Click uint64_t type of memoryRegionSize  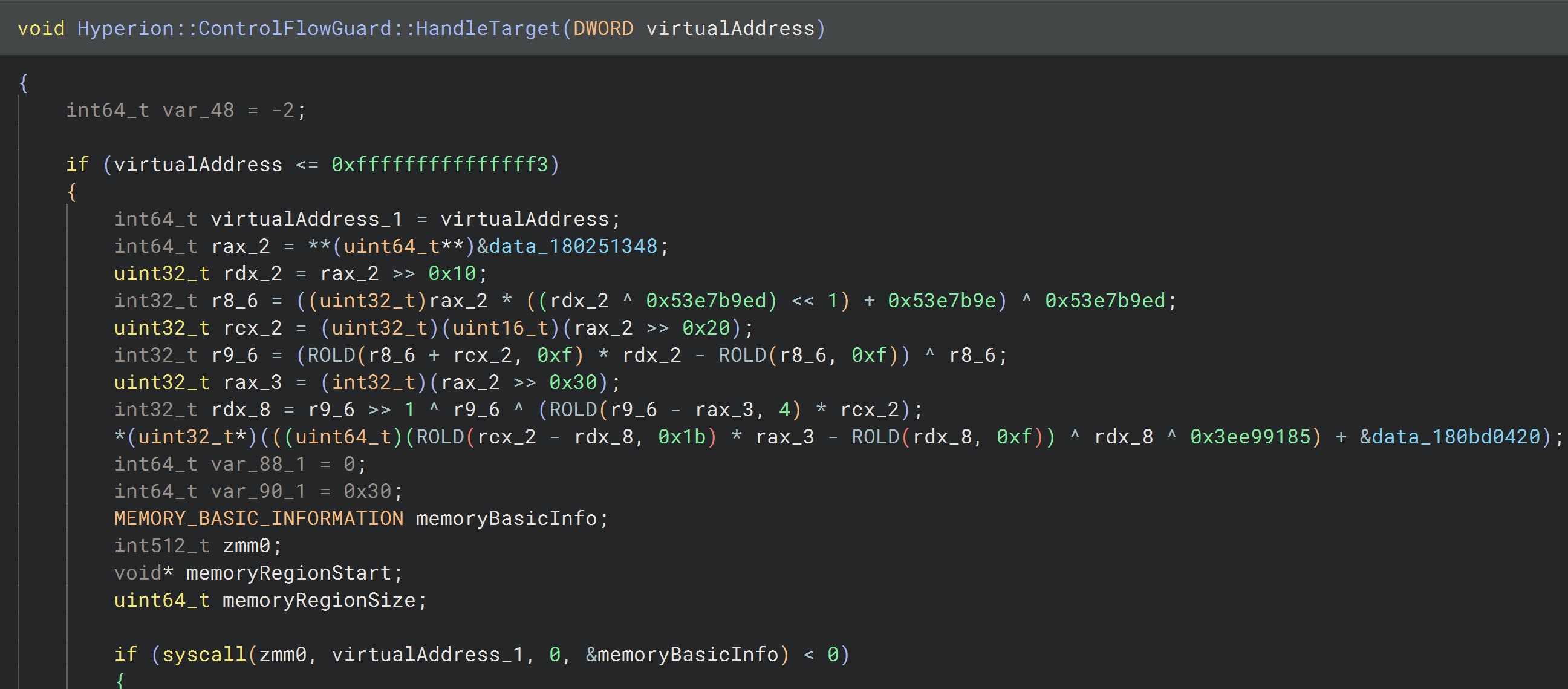pyautogui.click(x=162, y=600)
